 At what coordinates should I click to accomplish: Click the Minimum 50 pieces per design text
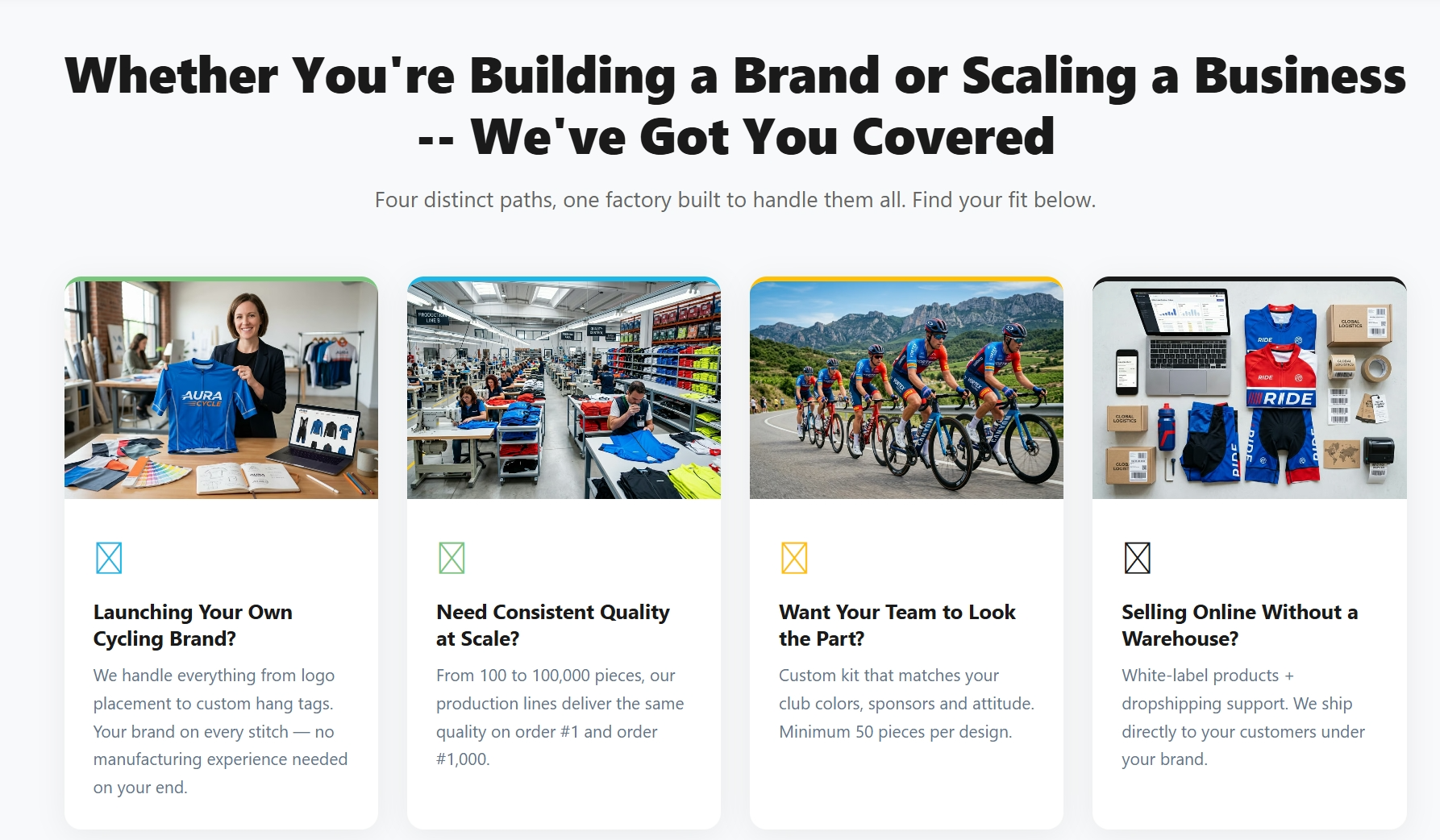tap(895, 732)
